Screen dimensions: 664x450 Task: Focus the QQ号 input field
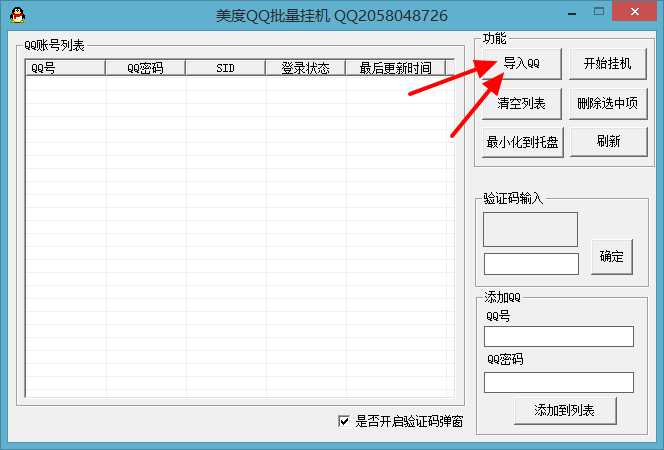tap(559, 336)
